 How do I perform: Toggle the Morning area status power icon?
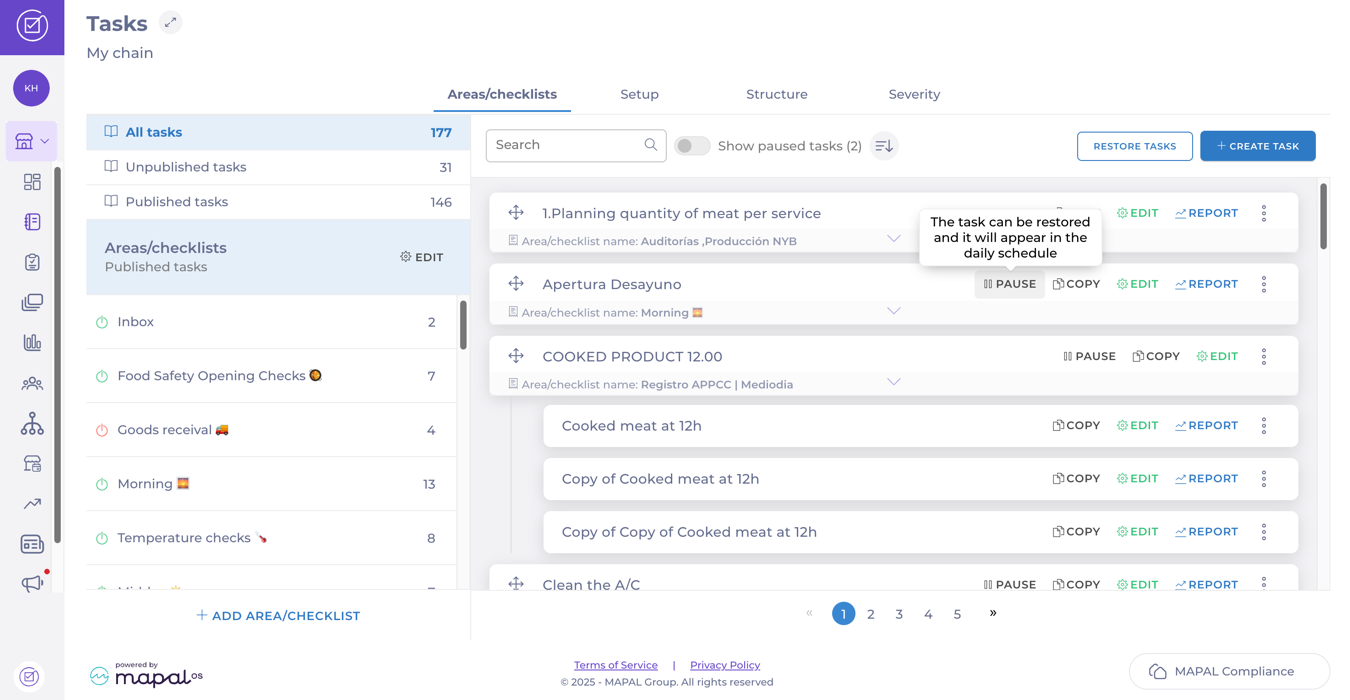[102, 484]
